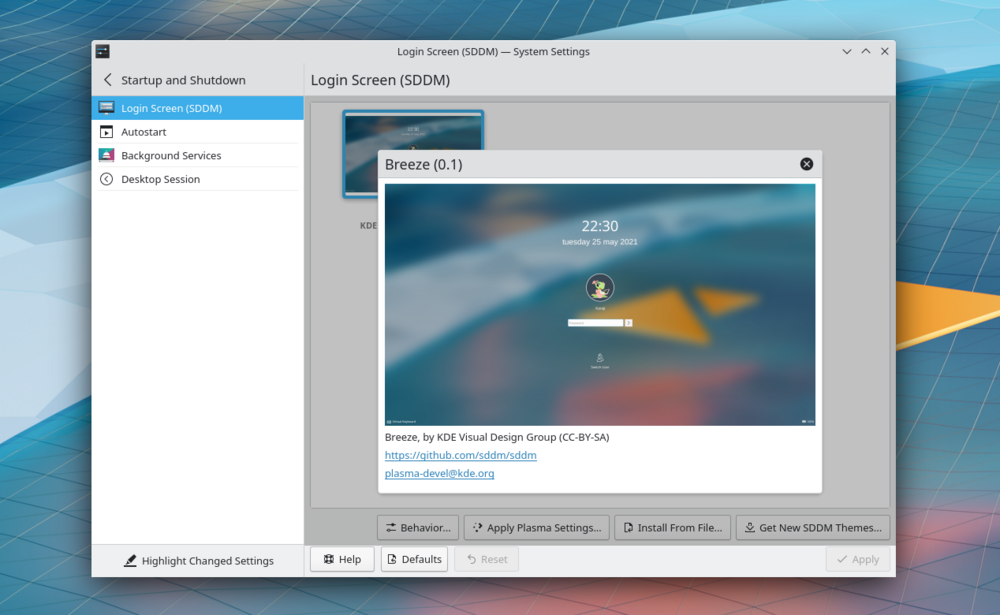Restore settings with Defaults button

(x=415, y=559)
